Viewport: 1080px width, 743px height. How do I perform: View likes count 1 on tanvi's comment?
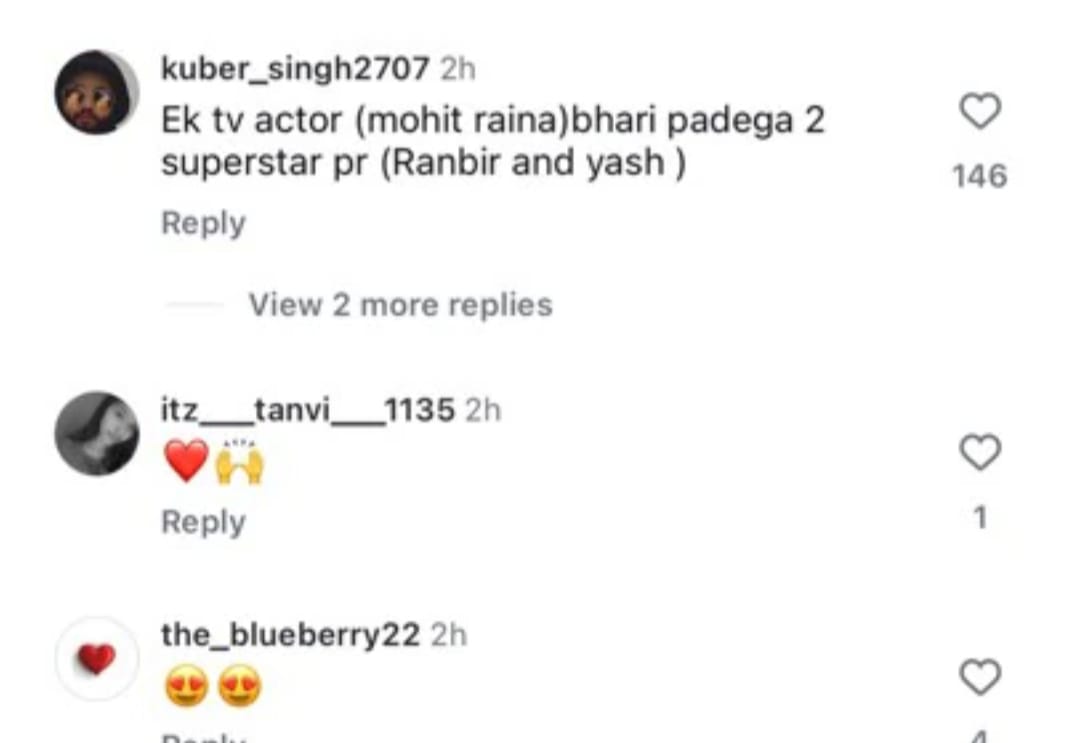(x=980, y=518)
